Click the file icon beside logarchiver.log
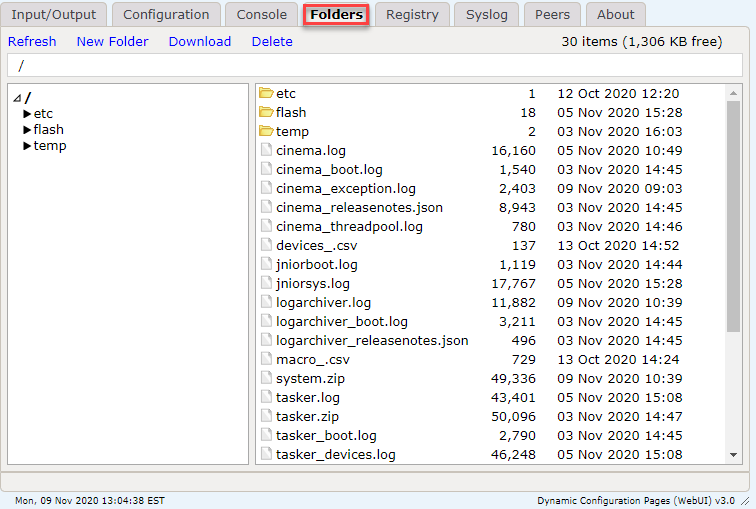The width and height of the screenshot is (756, 509). click(x=266, y=302)
